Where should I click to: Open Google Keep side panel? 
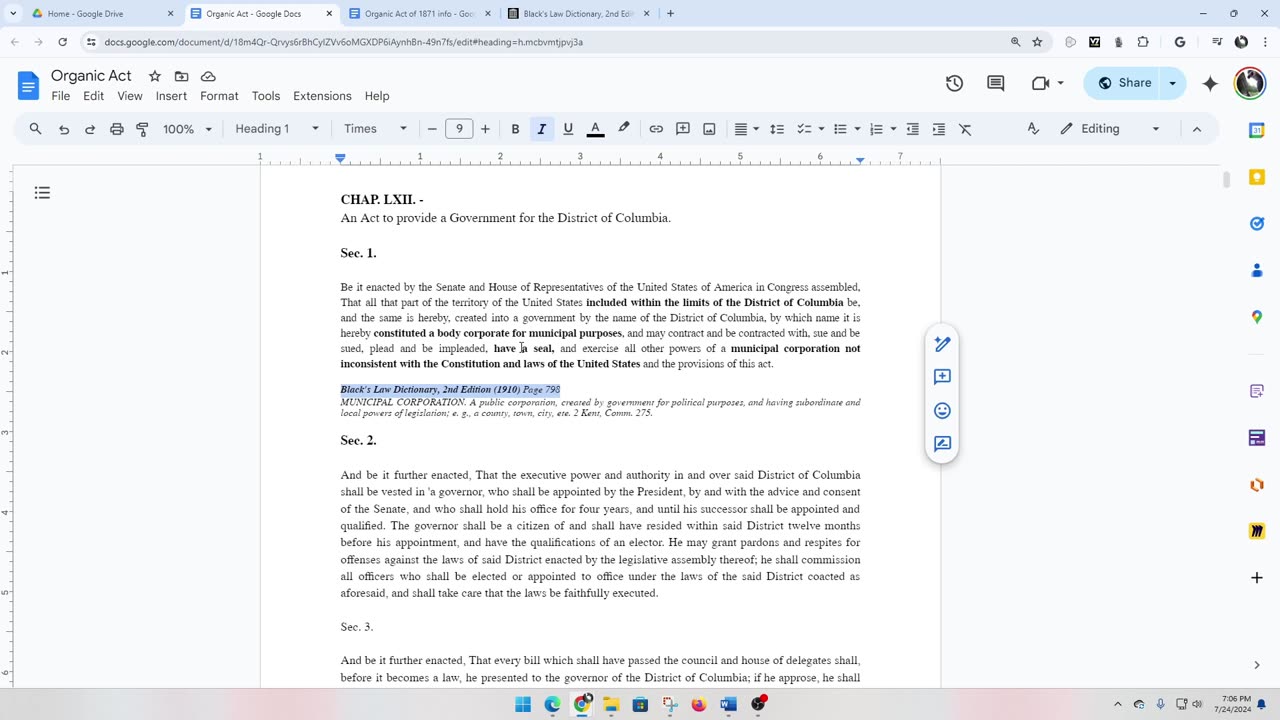pos(1257,177)
